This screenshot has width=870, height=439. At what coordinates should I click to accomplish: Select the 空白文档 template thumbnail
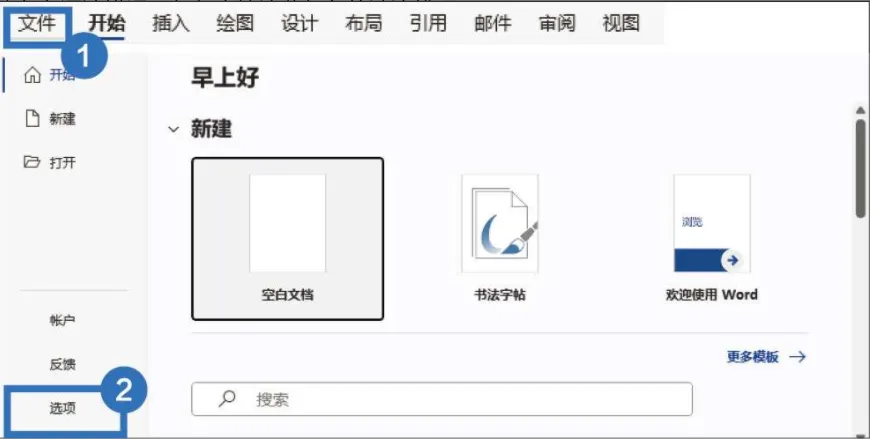click(x=287, y=239)
